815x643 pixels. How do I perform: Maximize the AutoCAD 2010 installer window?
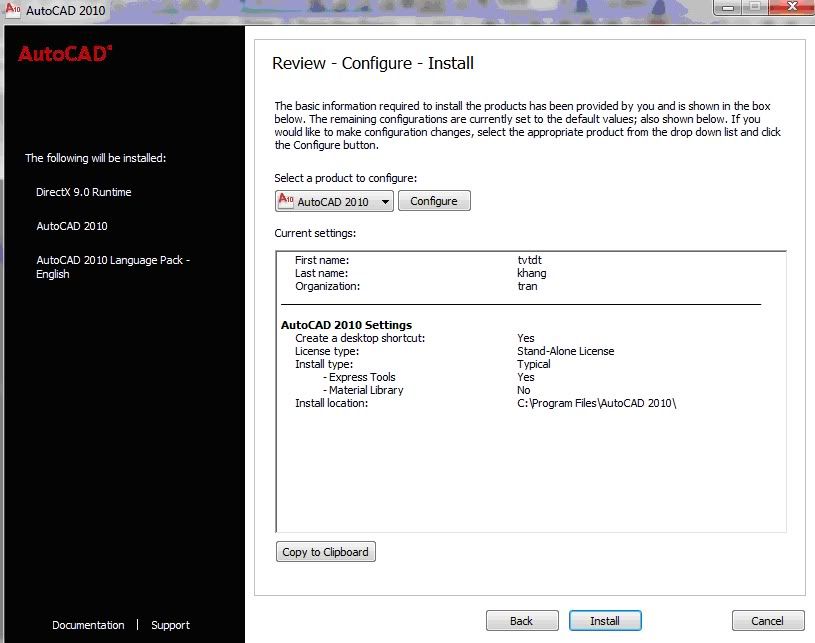tap(755, 7)
